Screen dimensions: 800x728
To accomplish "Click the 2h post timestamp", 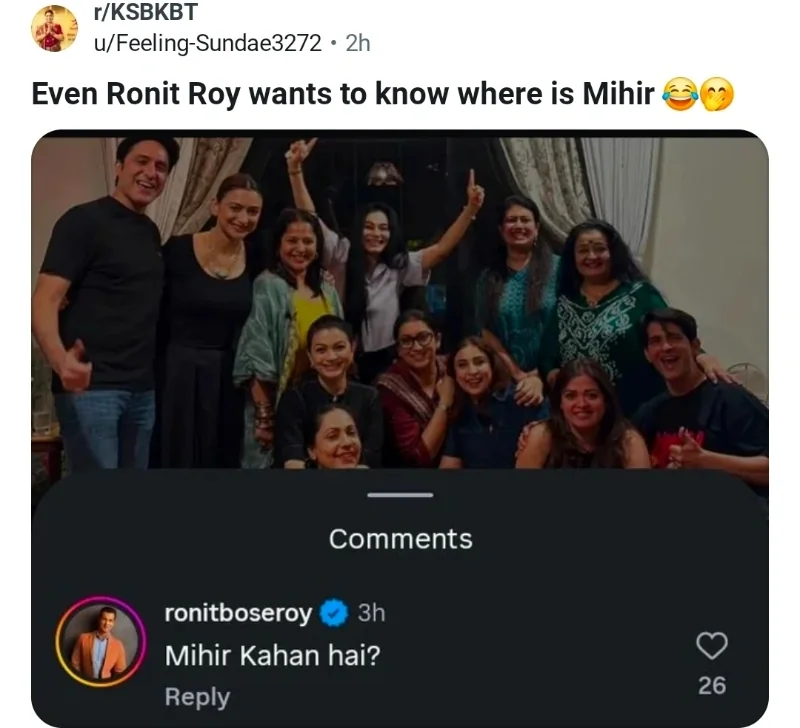I will (x=358, y=43).
